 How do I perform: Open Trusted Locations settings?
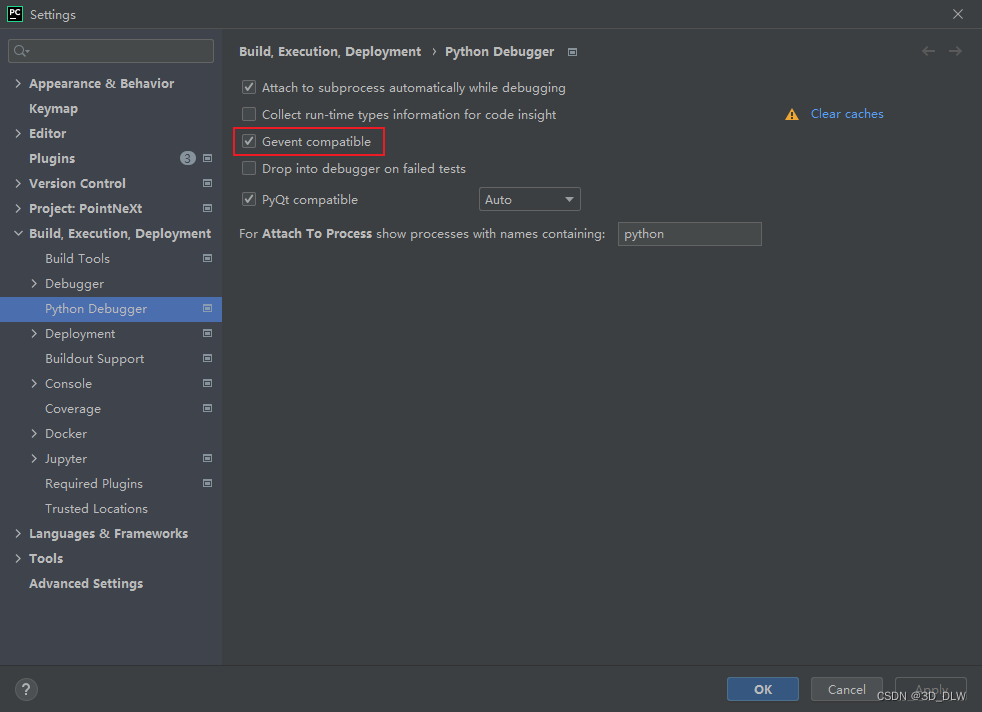click(x=96, y=508)
